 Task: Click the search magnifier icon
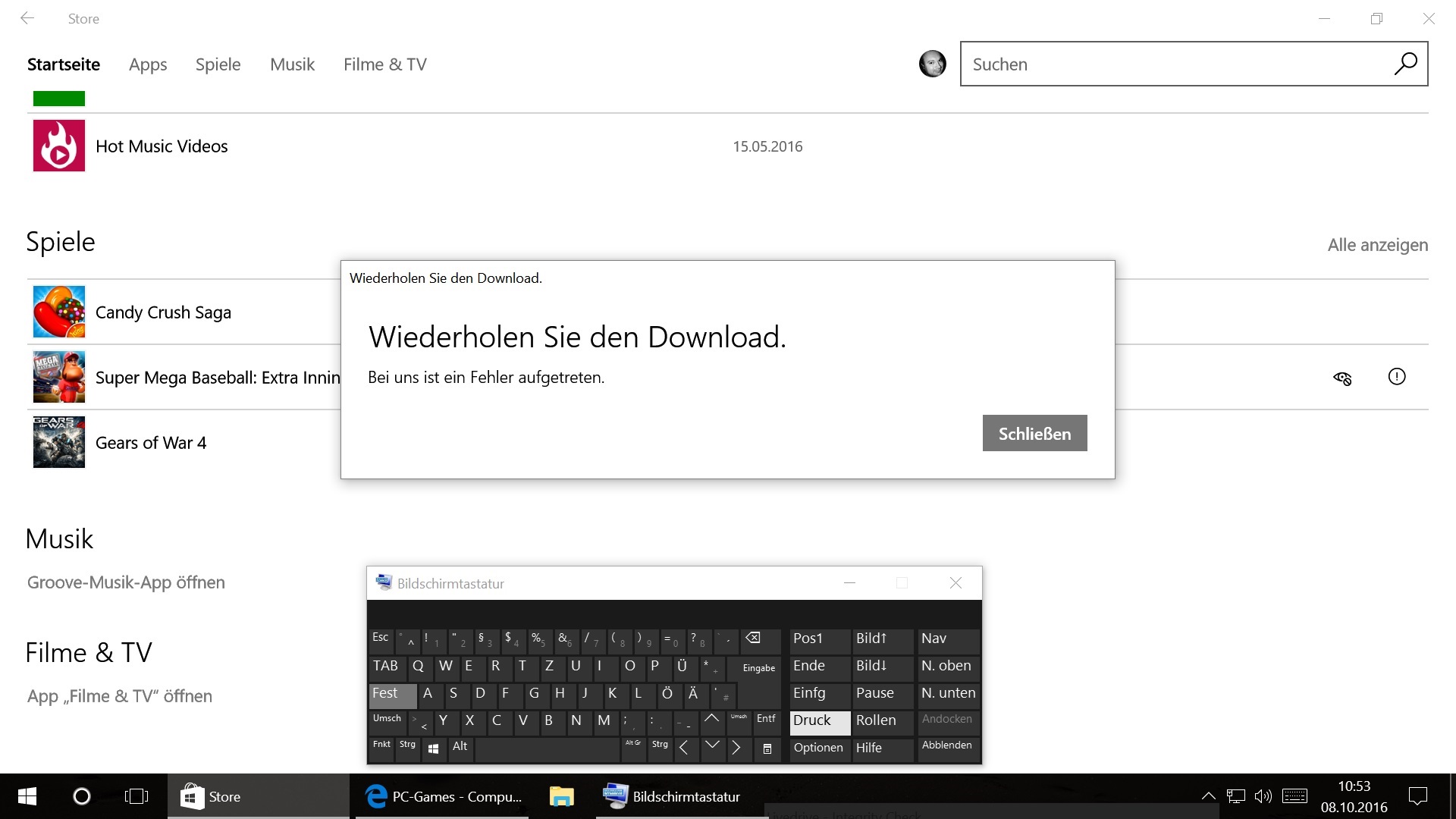pyautogui.click(x=1405, y=64)
